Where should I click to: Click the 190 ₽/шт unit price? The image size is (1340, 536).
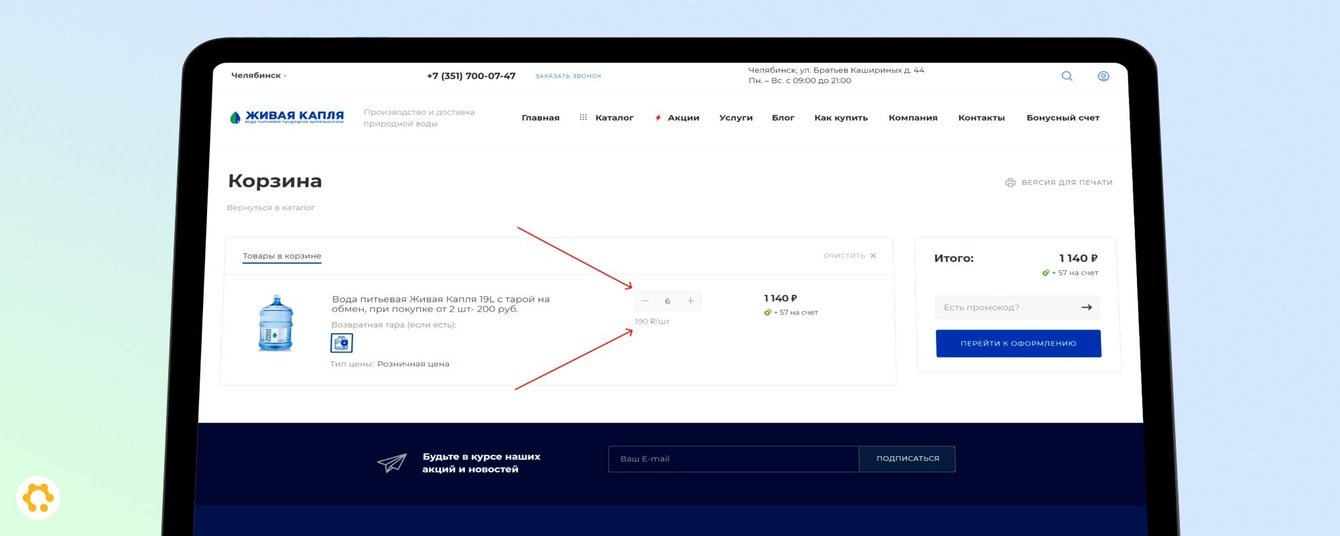652,322
